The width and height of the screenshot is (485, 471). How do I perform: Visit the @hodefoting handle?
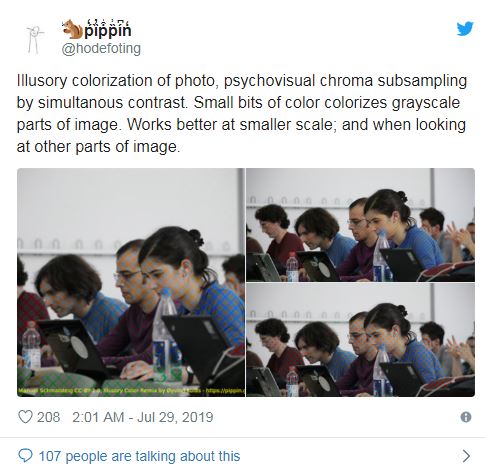(101, 49)
